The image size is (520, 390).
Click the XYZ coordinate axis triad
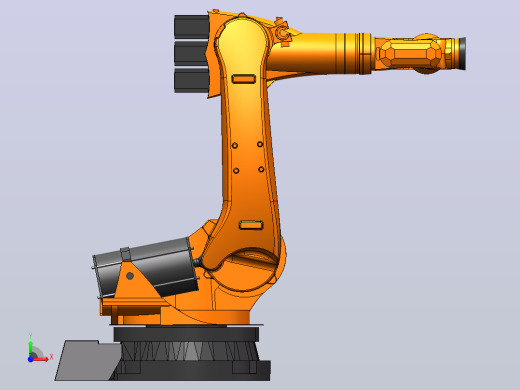pyautogui.click(x=40, y=348)
